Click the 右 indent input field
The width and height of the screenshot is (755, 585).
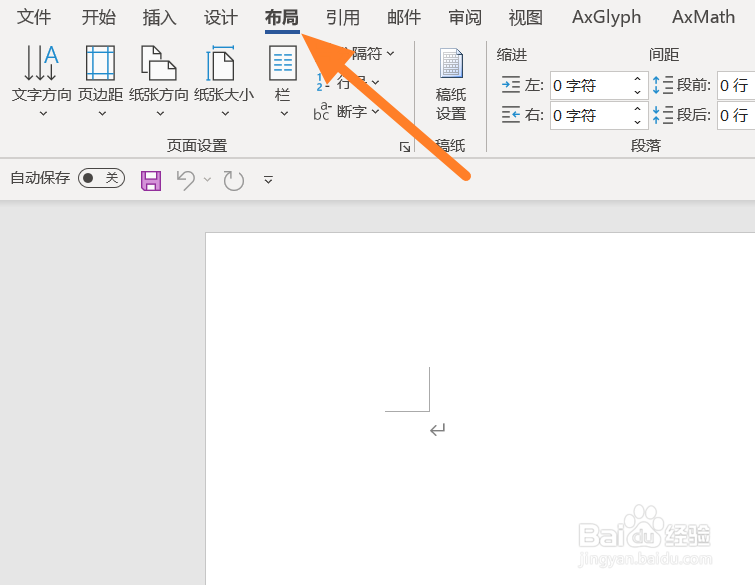(x=590, y=116)
